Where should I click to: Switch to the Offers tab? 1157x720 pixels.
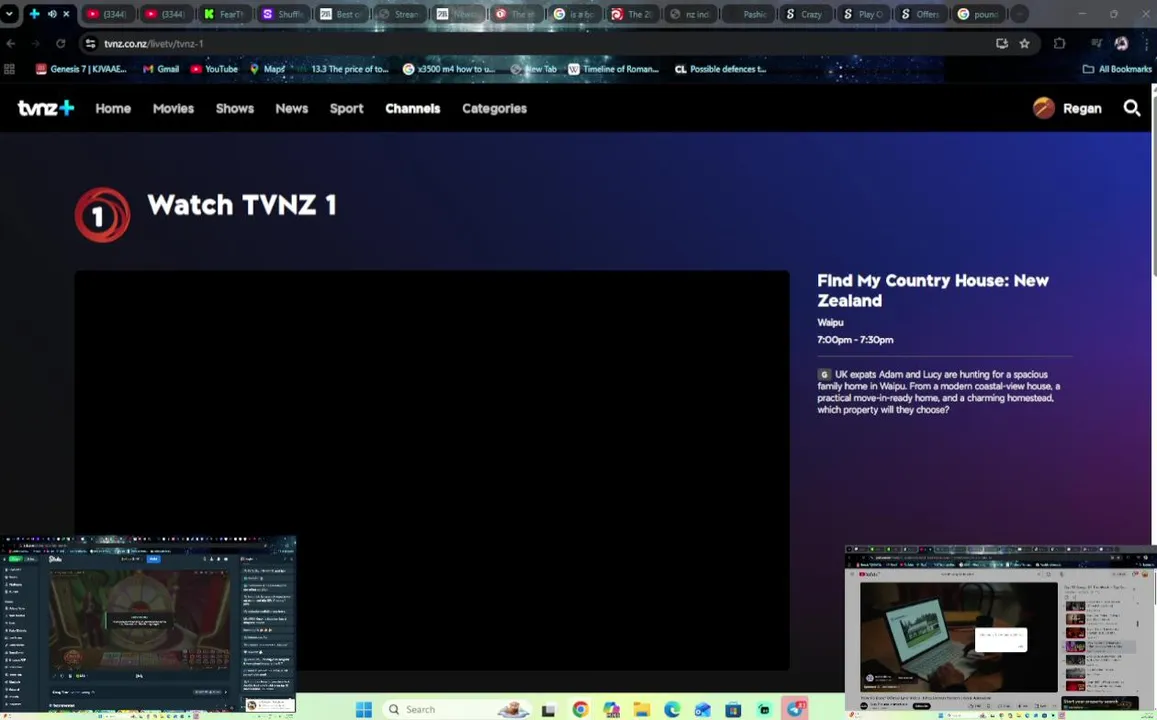coord(922,14)
